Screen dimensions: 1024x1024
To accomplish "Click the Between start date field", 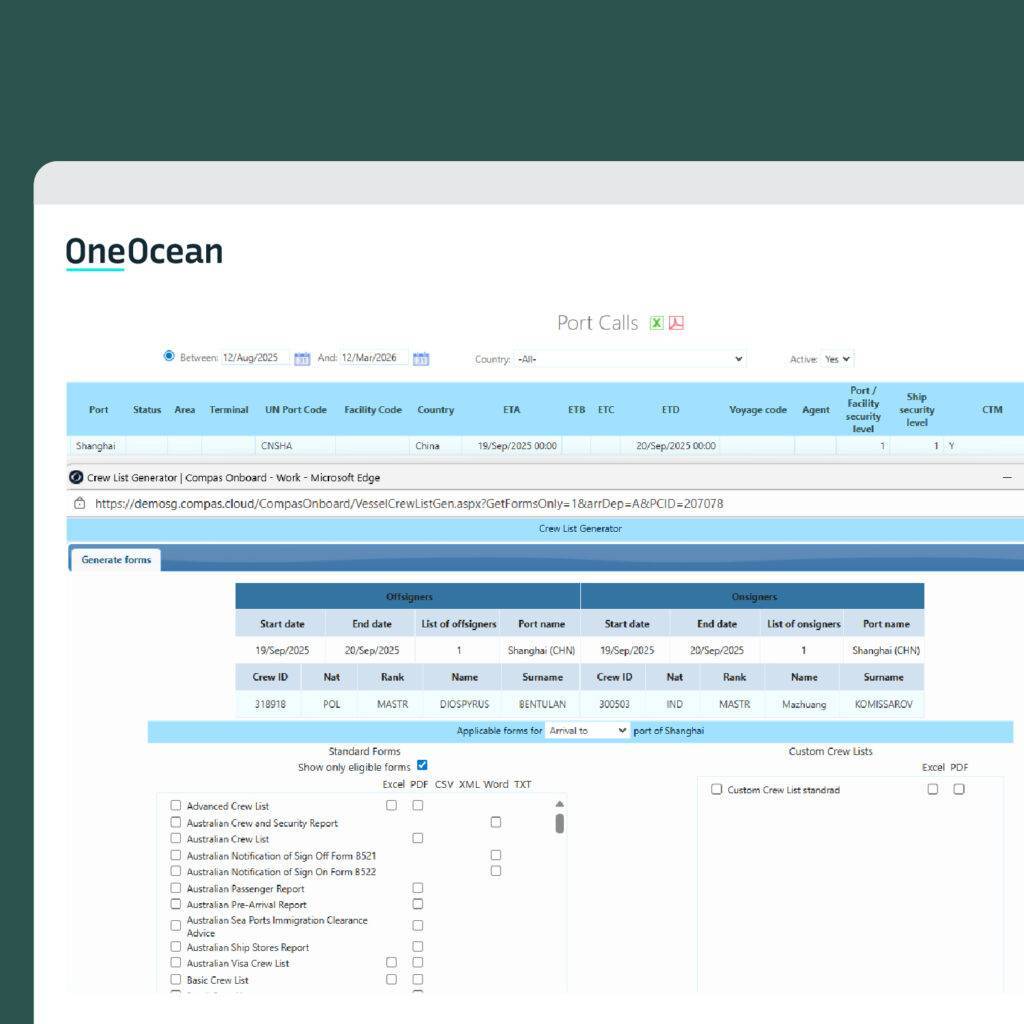I will click(255, 358).
